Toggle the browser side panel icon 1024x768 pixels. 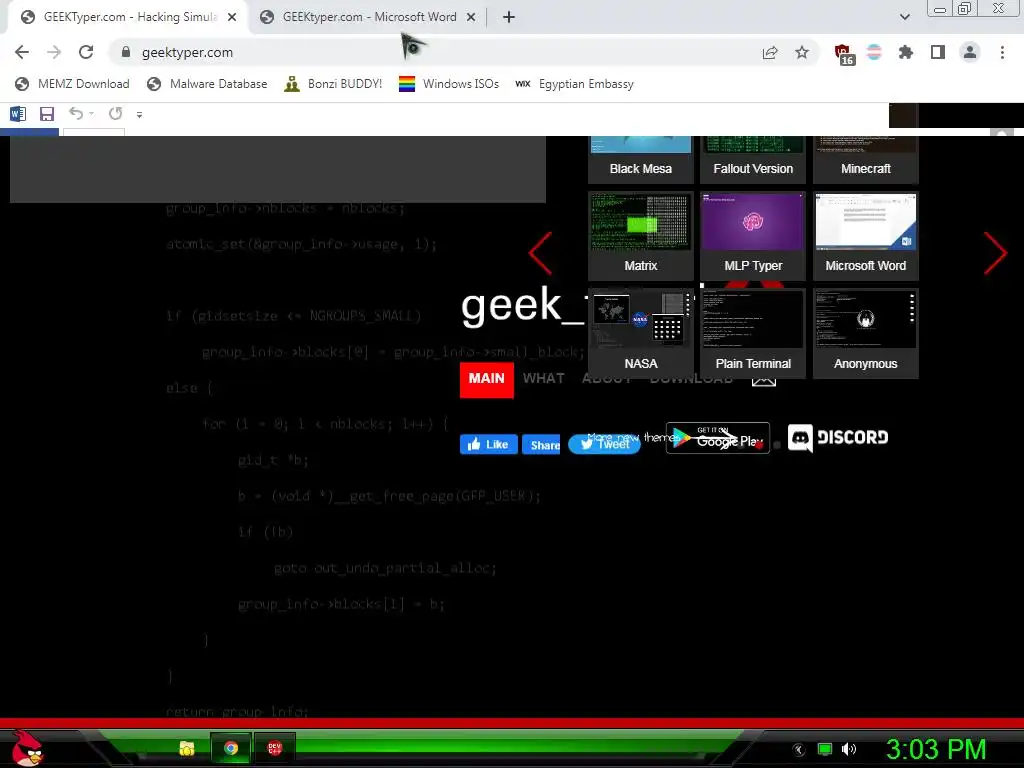pos(938,52)
